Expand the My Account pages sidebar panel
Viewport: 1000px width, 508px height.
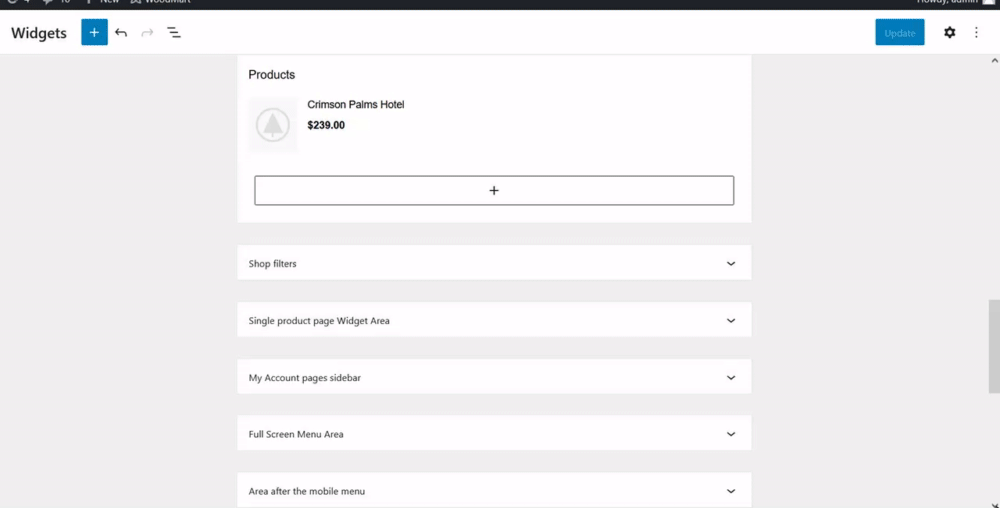coord(731,378)
